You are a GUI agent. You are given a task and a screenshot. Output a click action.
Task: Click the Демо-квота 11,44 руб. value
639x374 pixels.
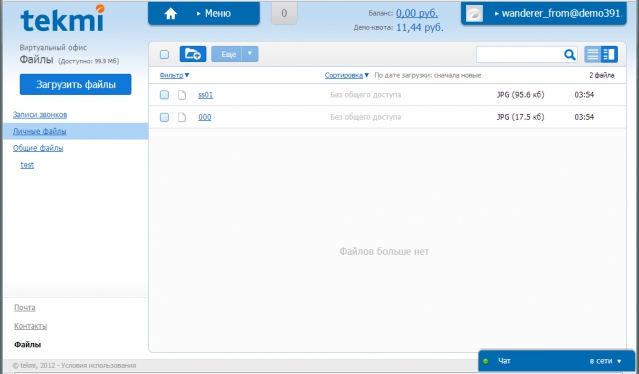click(420, 28)
